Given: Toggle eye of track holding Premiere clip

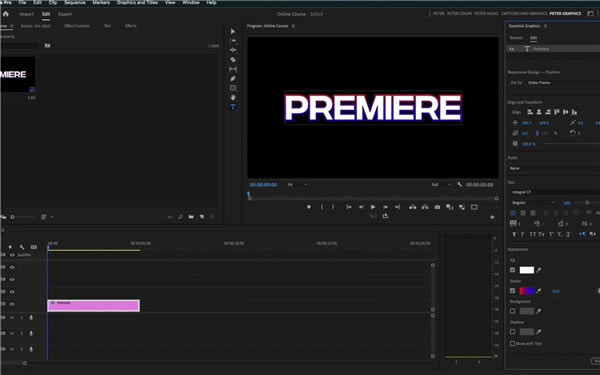Looking at the screenshot, I should [x=12, y=304].
